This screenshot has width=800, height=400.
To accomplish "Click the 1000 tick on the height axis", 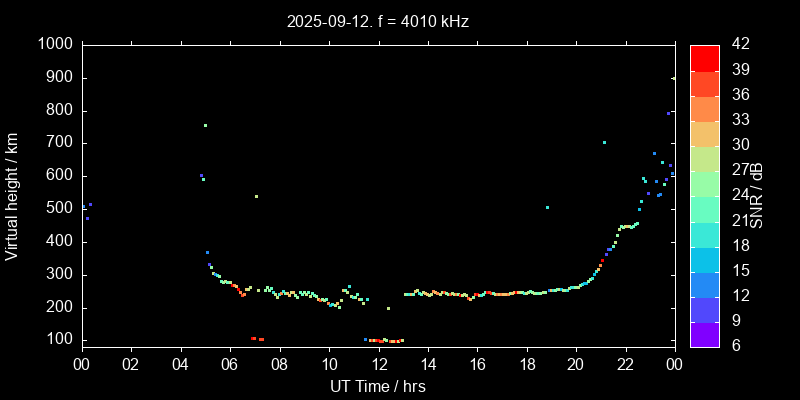I will [54, 45].
